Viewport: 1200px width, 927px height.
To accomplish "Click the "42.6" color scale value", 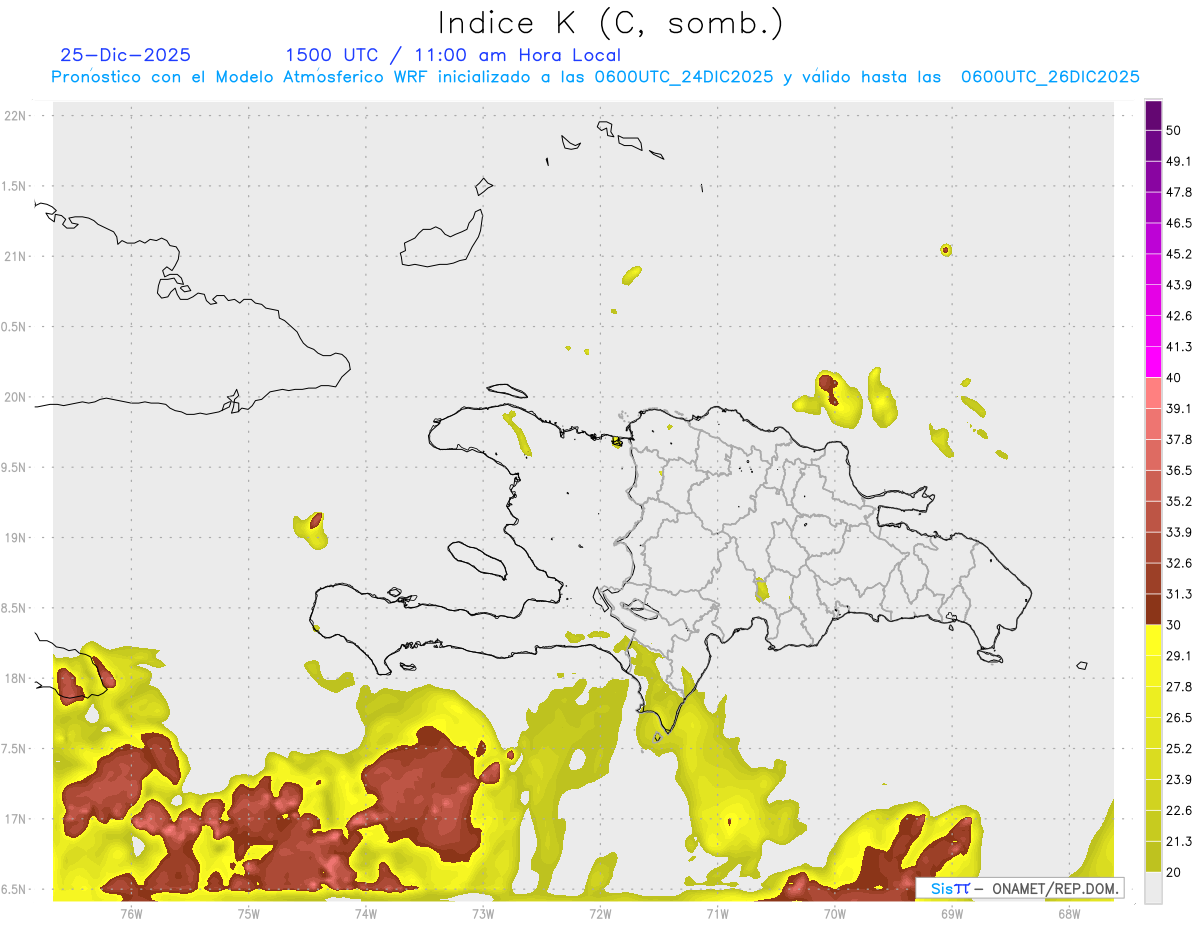I will coord(1180,317).
